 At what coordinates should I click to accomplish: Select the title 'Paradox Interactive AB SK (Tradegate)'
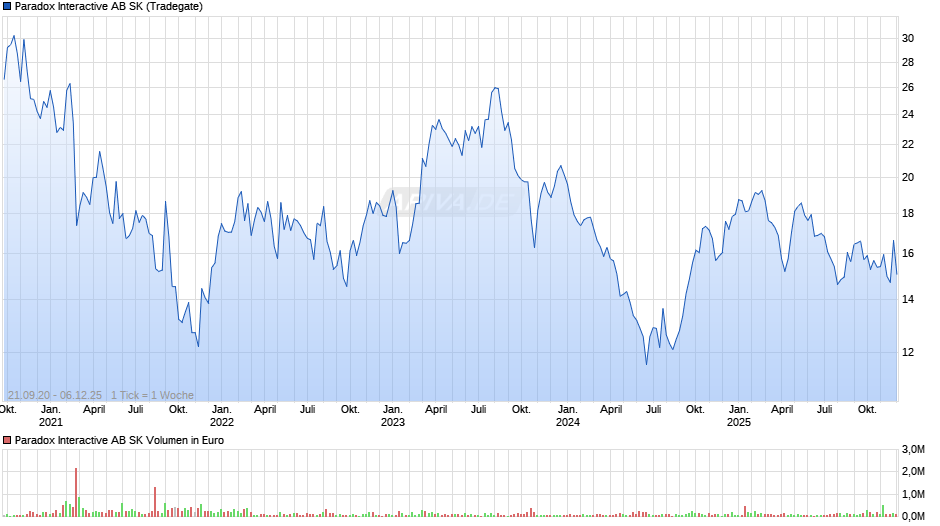click(x=109, y=7)
